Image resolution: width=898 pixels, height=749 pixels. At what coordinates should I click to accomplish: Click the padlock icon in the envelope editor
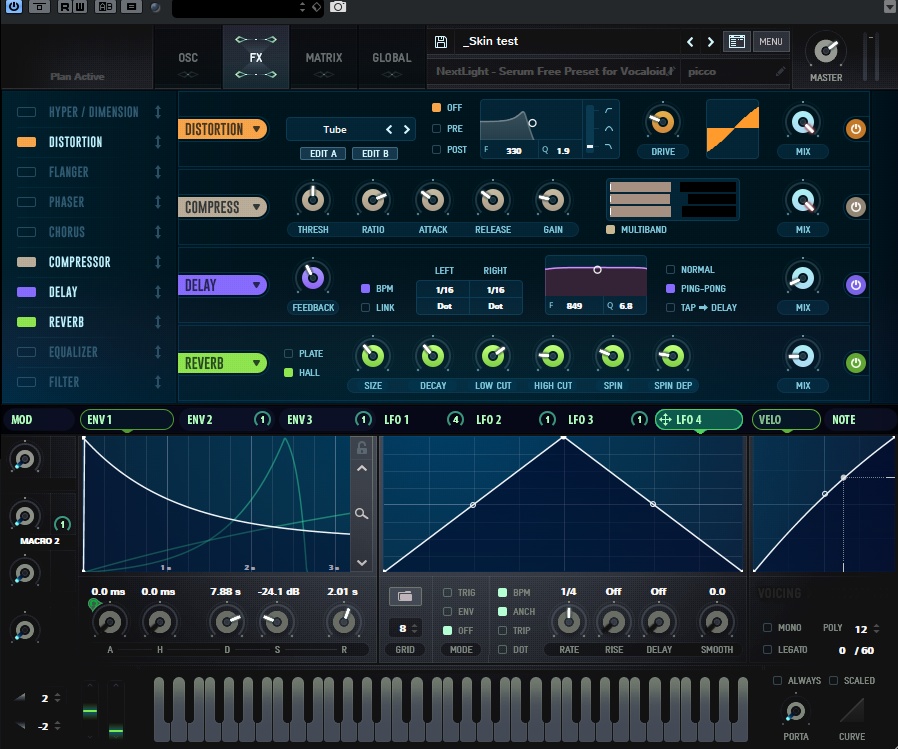361,448
